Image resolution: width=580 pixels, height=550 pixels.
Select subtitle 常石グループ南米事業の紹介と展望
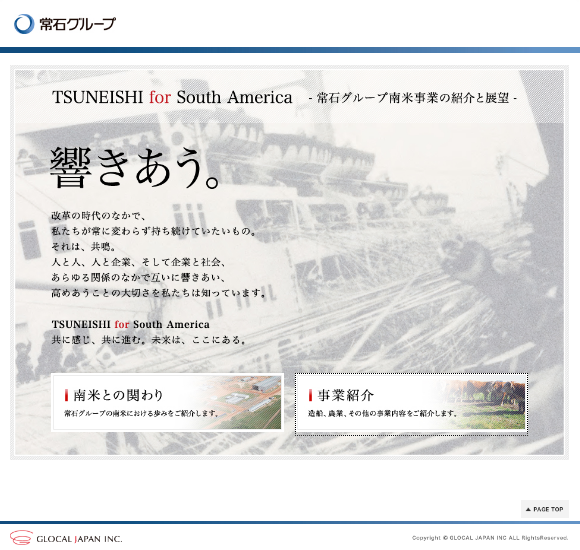[x=412, y=98]
